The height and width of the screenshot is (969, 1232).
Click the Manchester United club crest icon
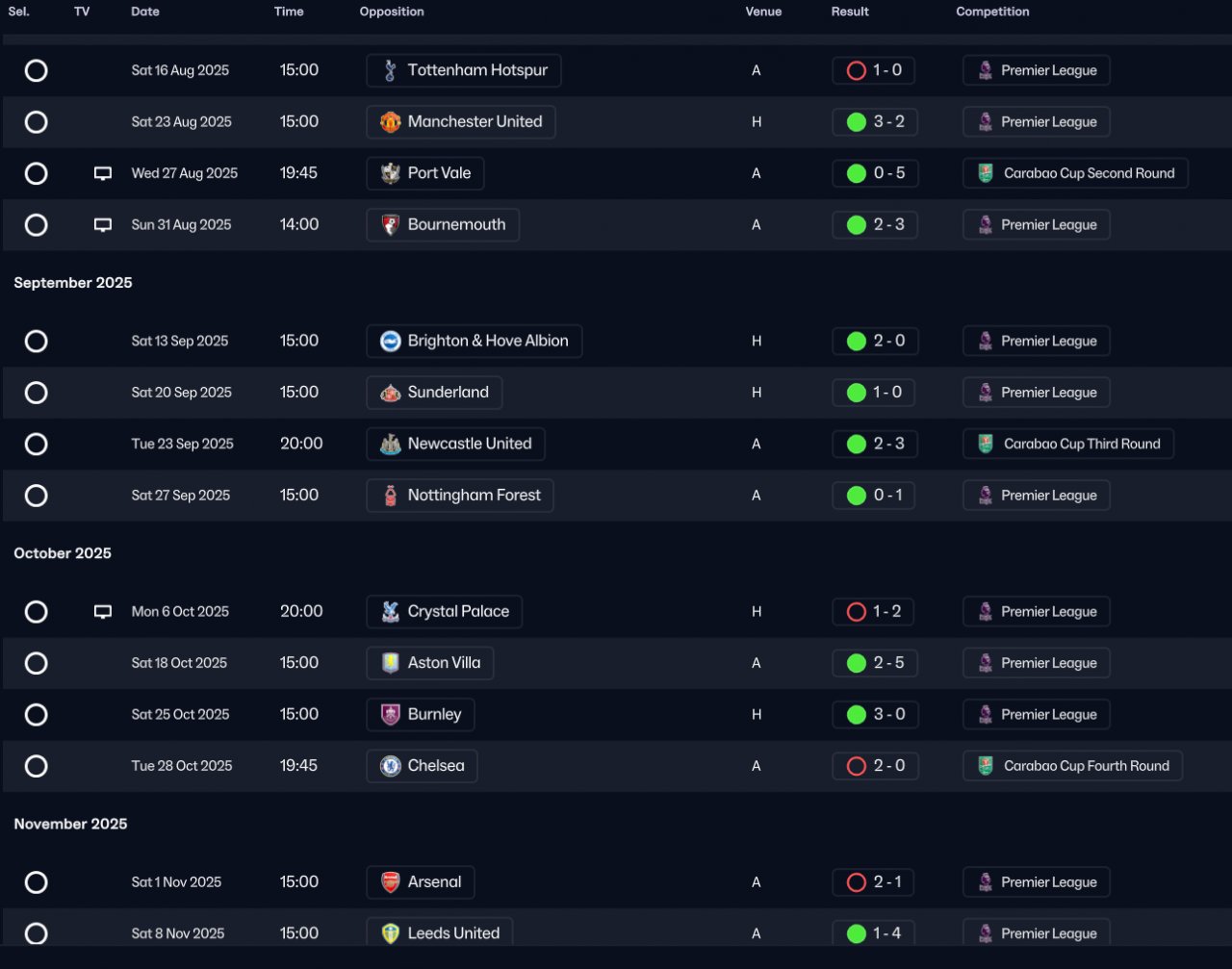coord(390,122)
